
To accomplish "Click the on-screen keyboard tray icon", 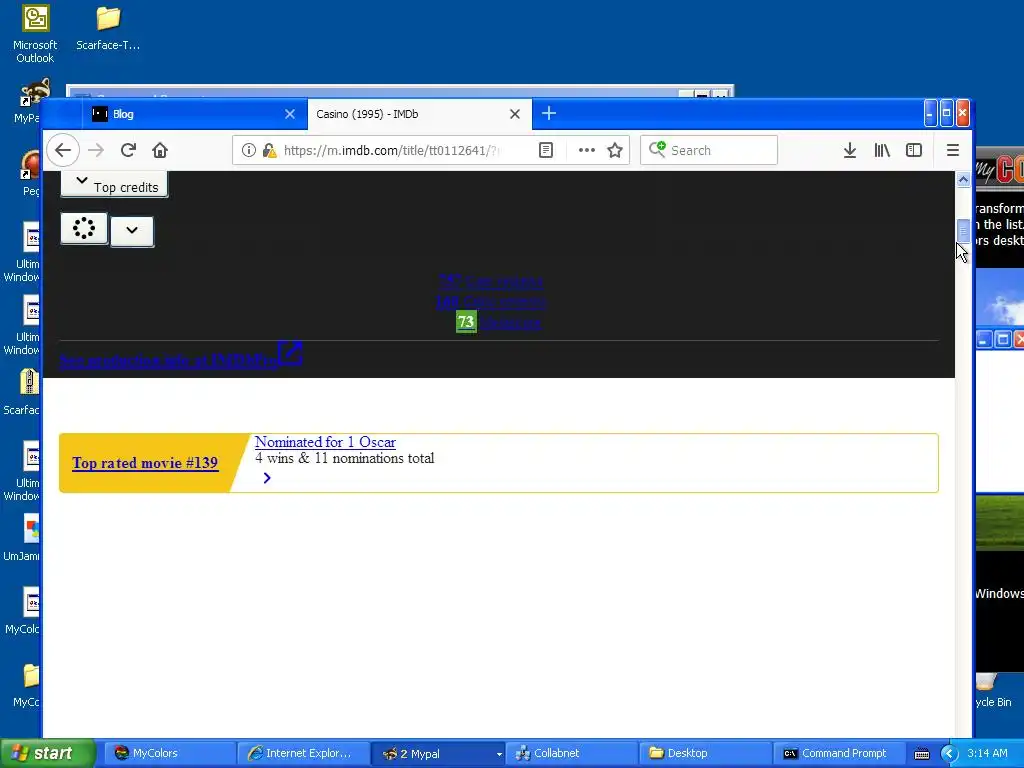I will pos(921,754).
